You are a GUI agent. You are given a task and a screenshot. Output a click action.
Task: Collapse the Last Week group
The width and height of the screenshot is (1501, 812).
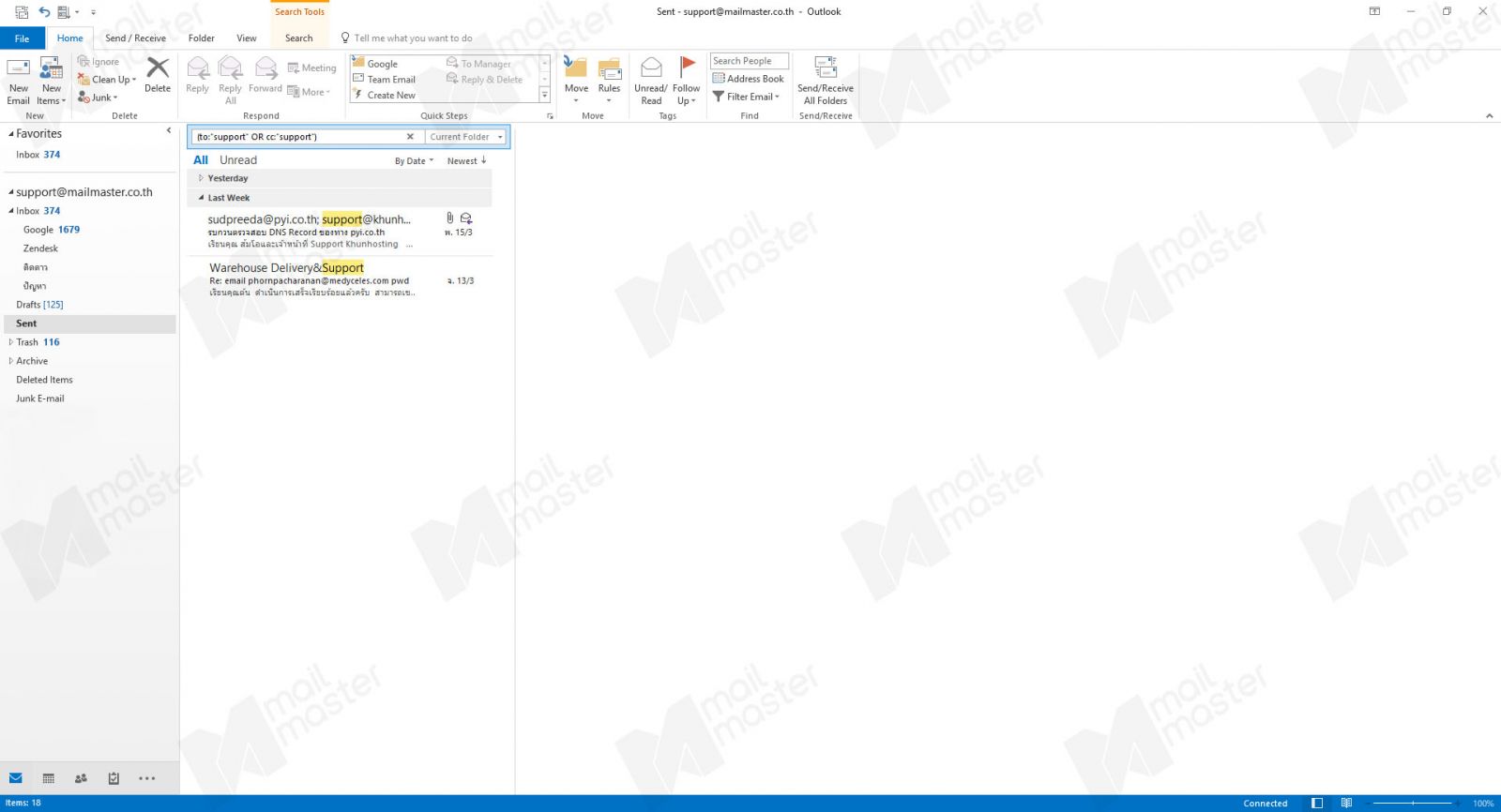pyautogui.click(x=201, y=198)
